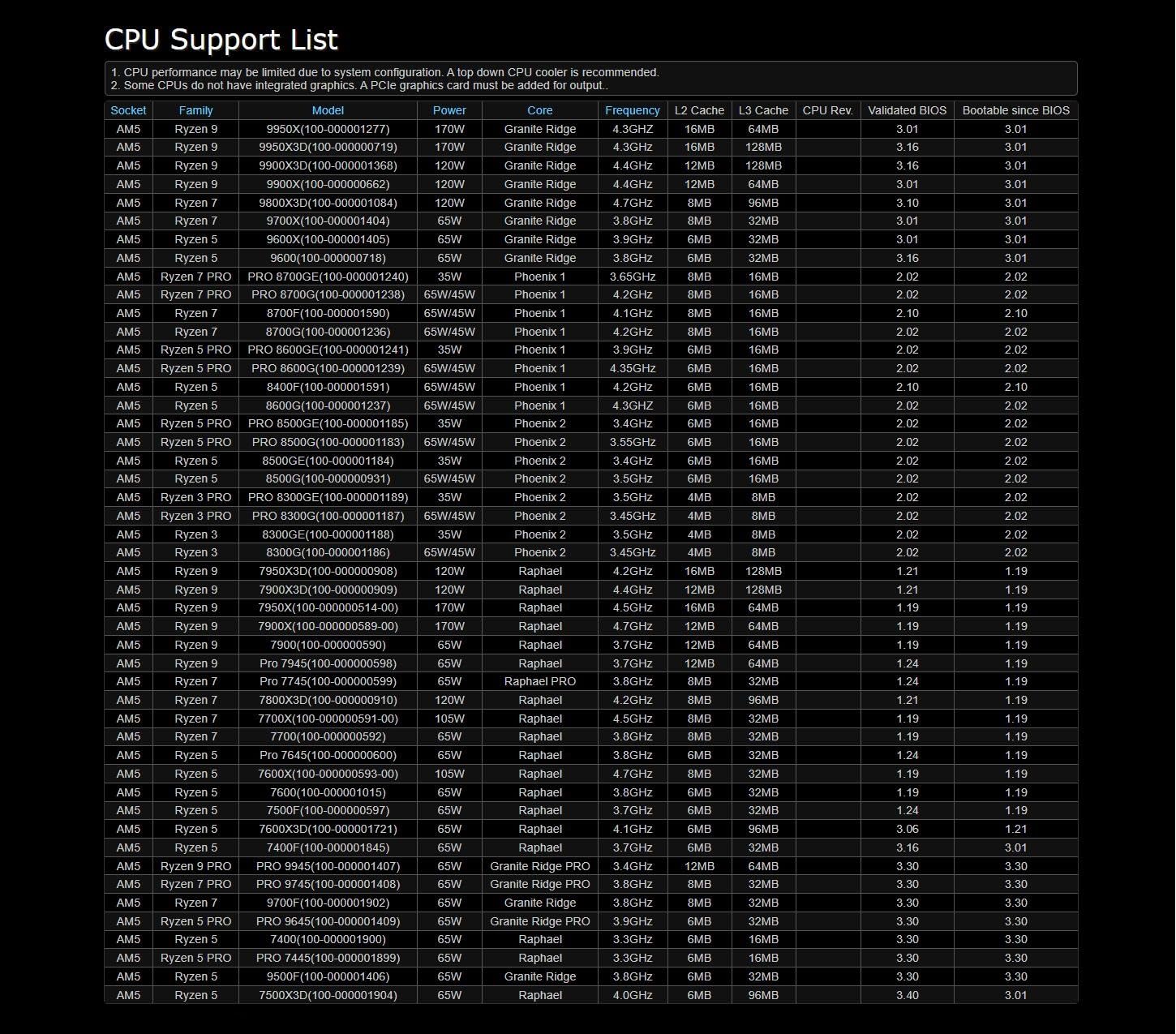Click model PRO 8700G(100-000001238)
This screenshot has height=1034, width=1176.
[328, 294]
